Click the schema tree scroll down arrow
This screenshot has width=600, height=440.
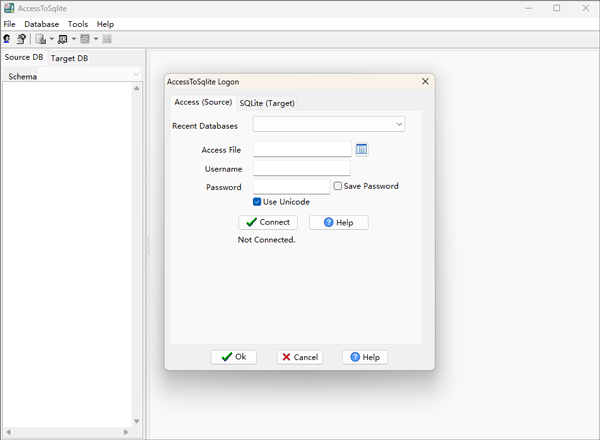(137, 421)
